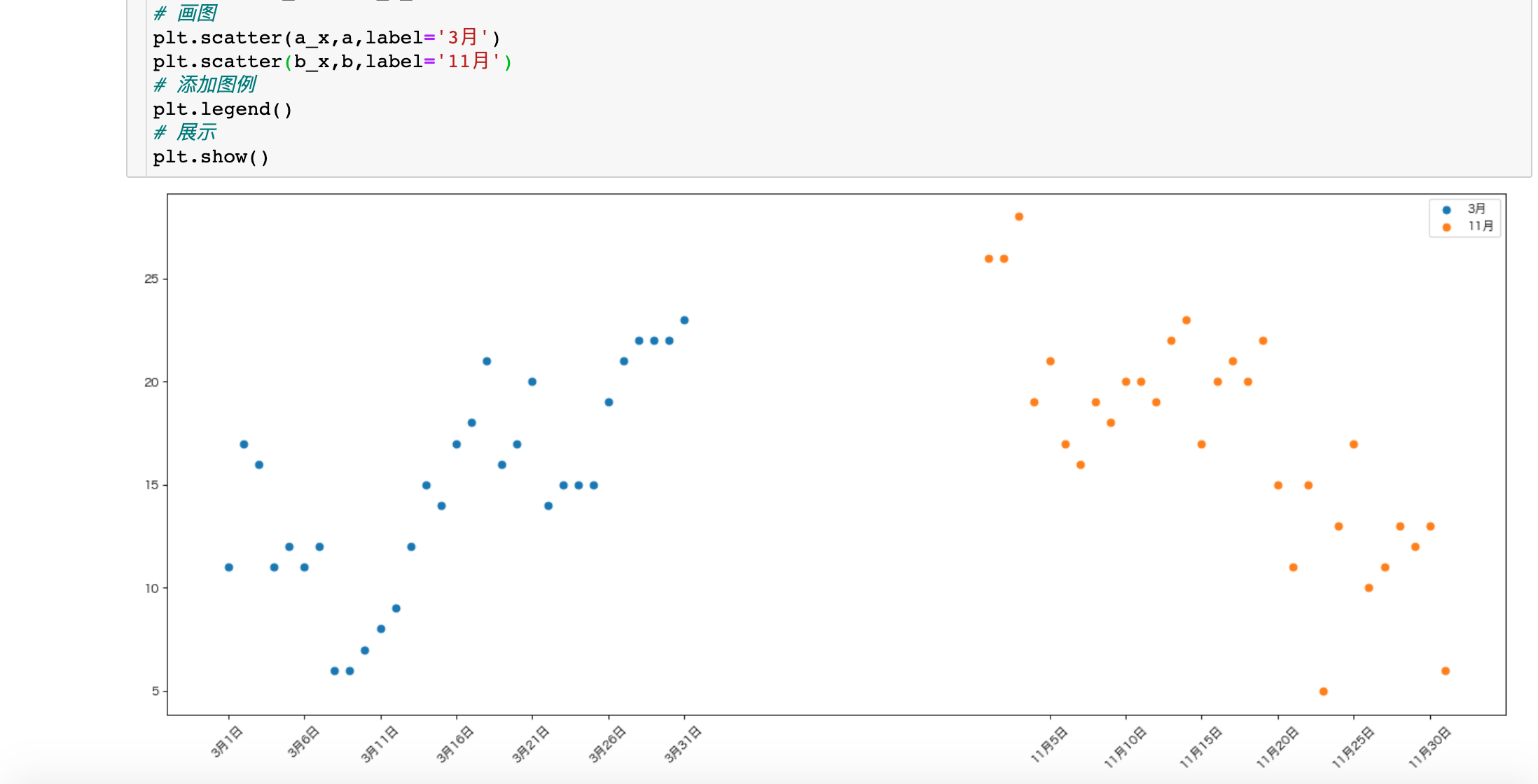Click the plt.show() code line

coord(211,157)
